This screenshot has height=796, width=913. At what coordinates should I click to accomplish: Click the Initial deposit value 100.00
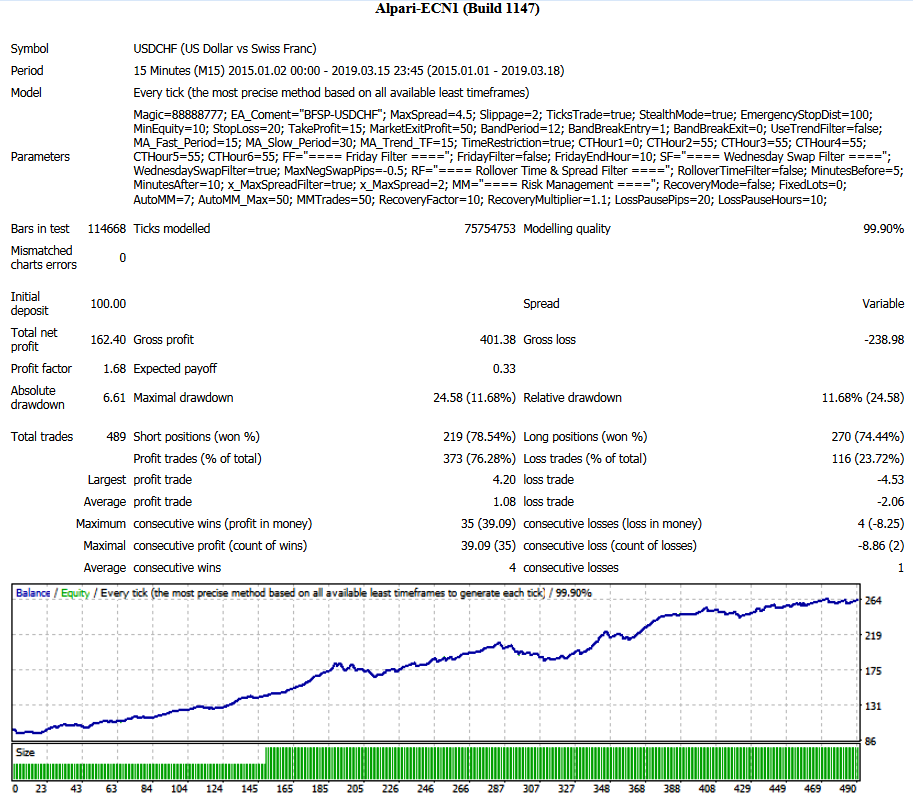108,304
